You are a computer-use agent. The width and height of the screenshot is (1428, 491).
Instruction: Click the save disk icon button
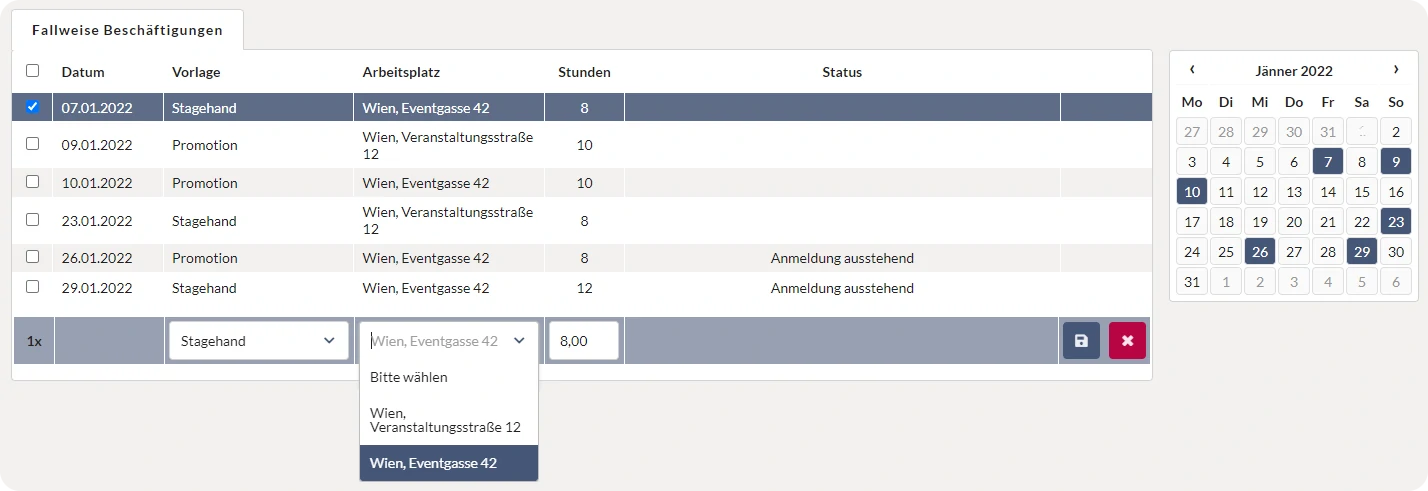tap(1081, 341)
